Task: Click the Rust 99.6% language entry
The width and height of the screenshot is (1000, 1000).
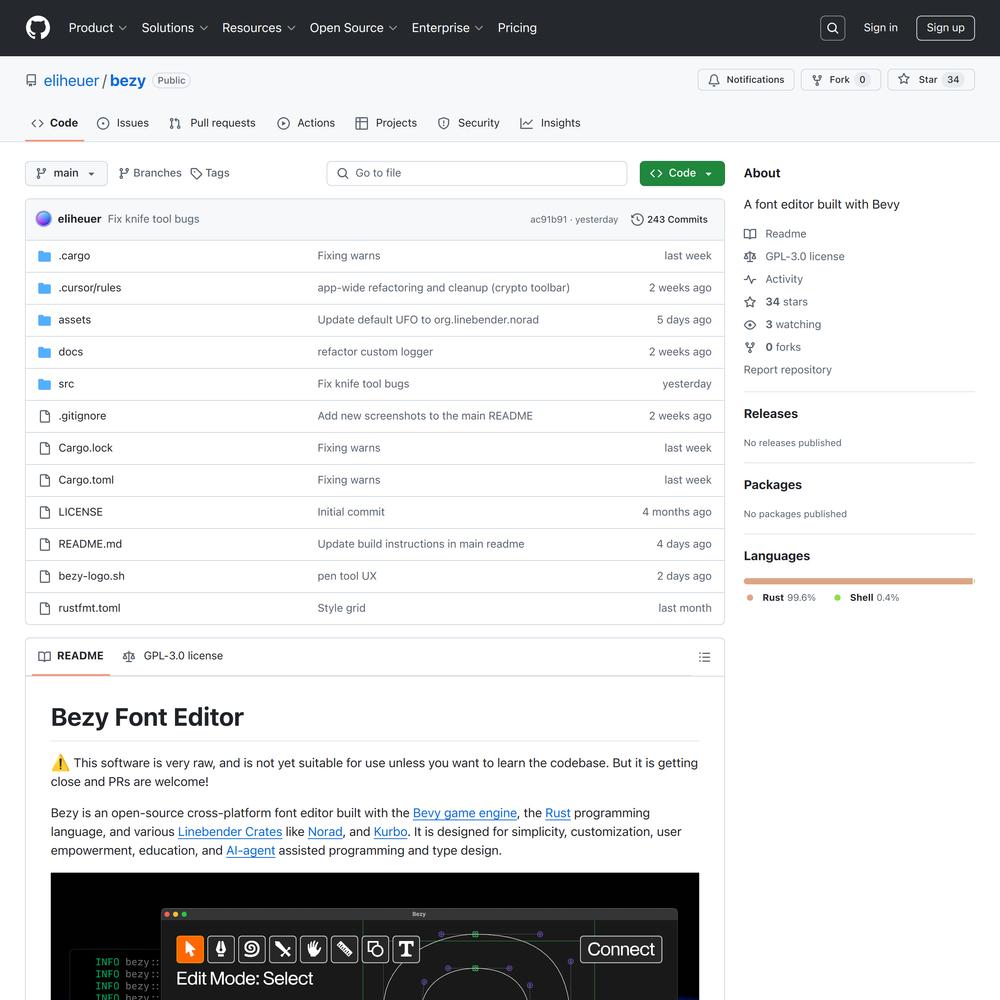Action: coord(781,598)
